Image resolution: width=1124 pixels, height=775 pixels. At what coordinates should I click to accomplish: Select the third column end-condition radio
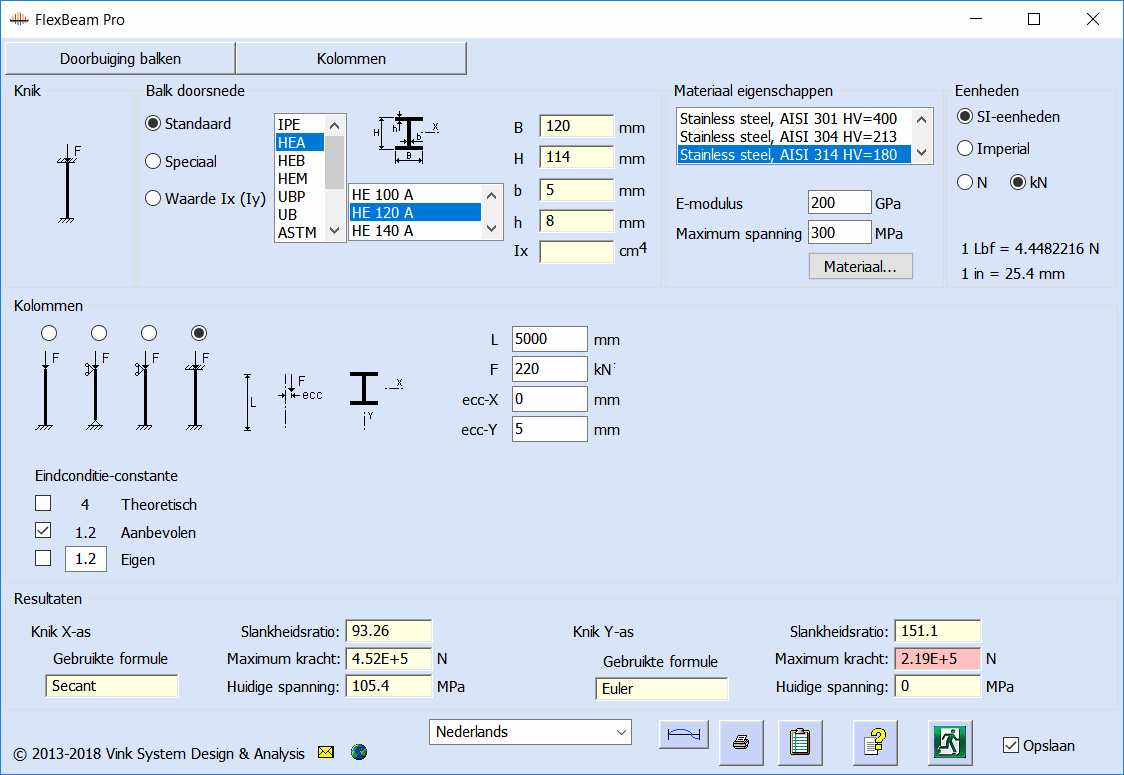pyautogui.click(x=149, y=333)
